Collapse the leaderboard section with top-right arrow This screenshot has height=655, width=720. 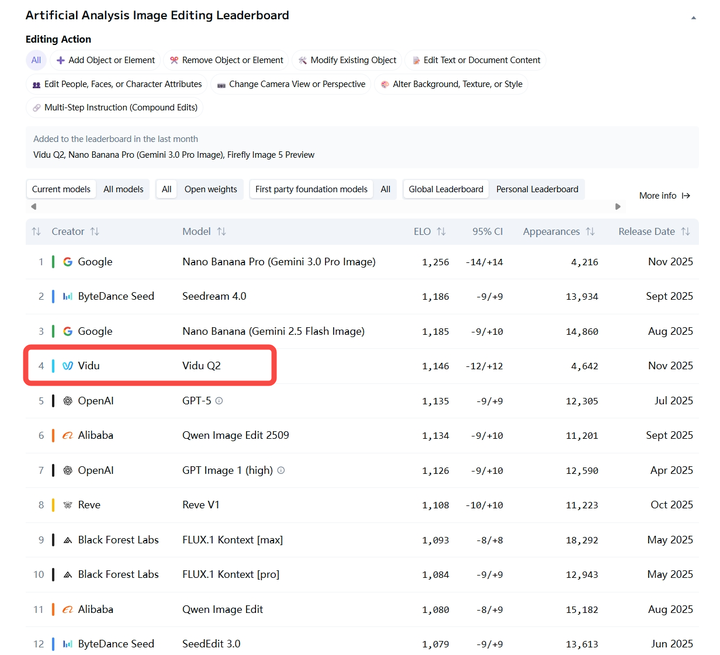693,17
